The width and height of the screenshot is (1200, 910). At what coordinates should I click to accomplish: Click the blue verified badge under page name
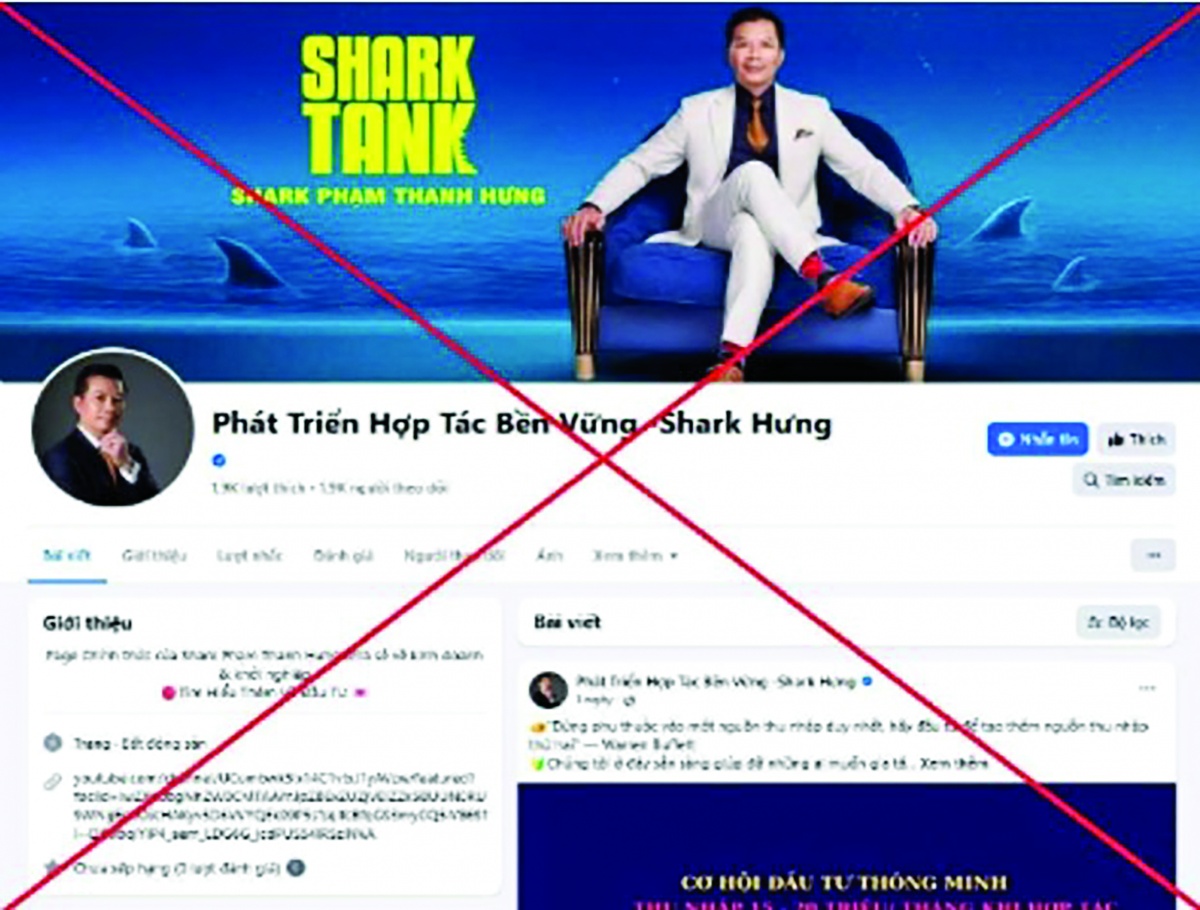(219, 460)
